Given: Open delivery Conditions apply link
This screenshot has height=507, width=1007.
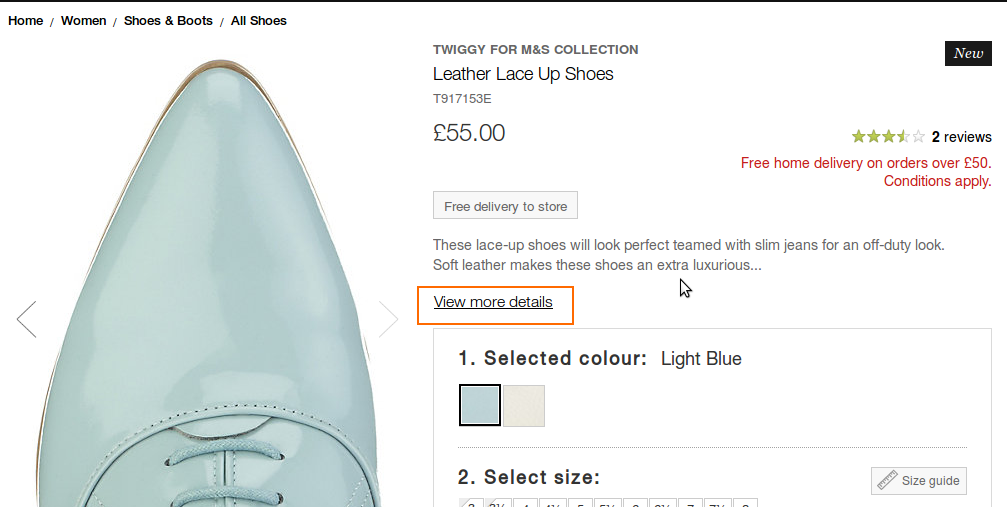Looking at the screenshot, I should point(937,181).
